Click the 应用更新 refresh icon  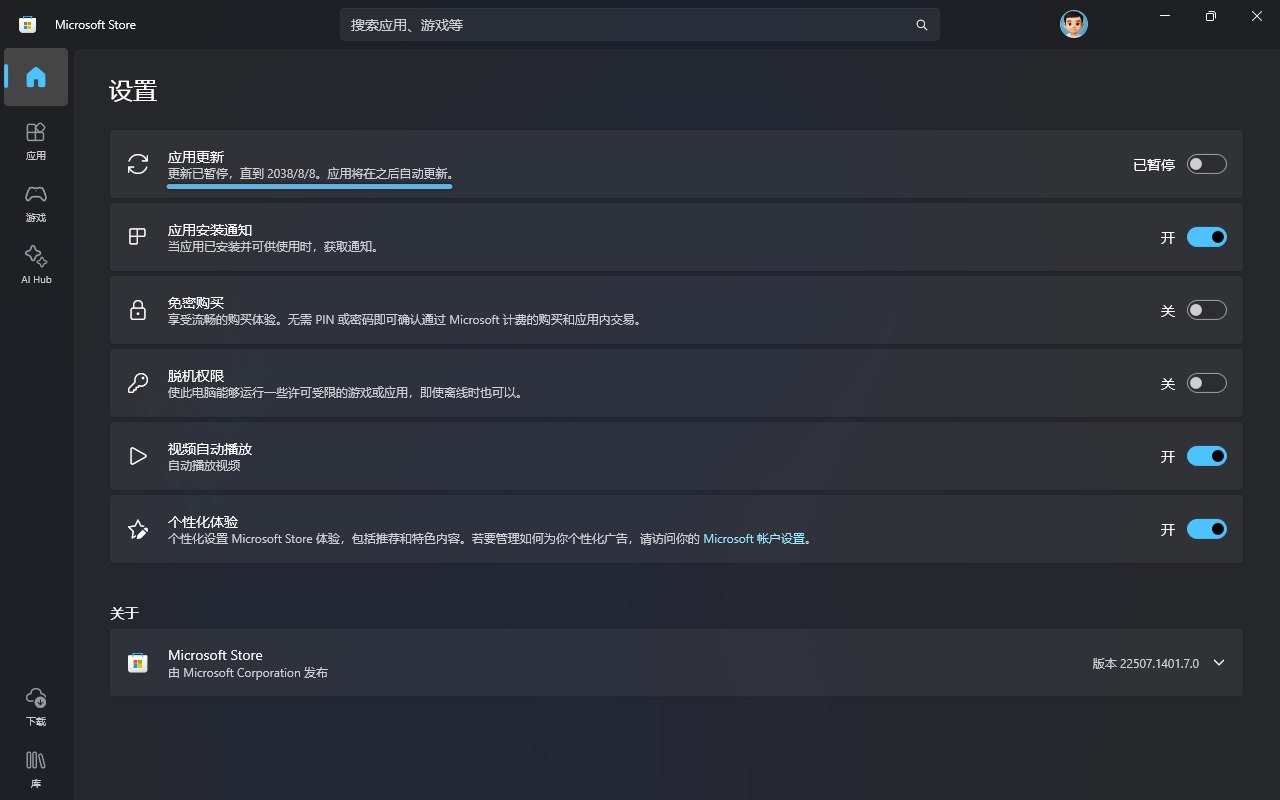pos(137,164)
